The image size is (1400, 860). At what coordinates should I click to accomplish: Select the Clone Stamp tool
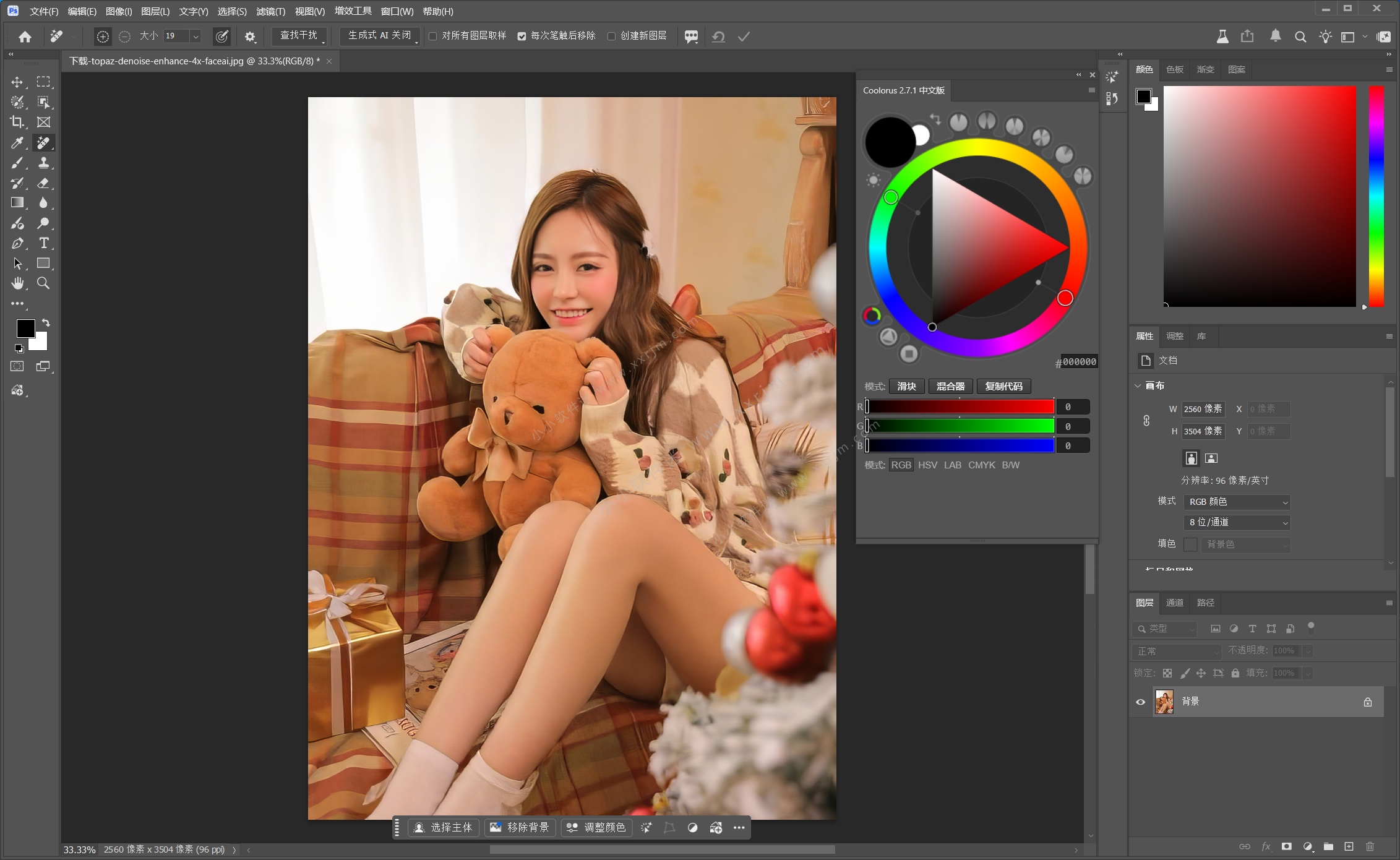click(x=43, y=163)
